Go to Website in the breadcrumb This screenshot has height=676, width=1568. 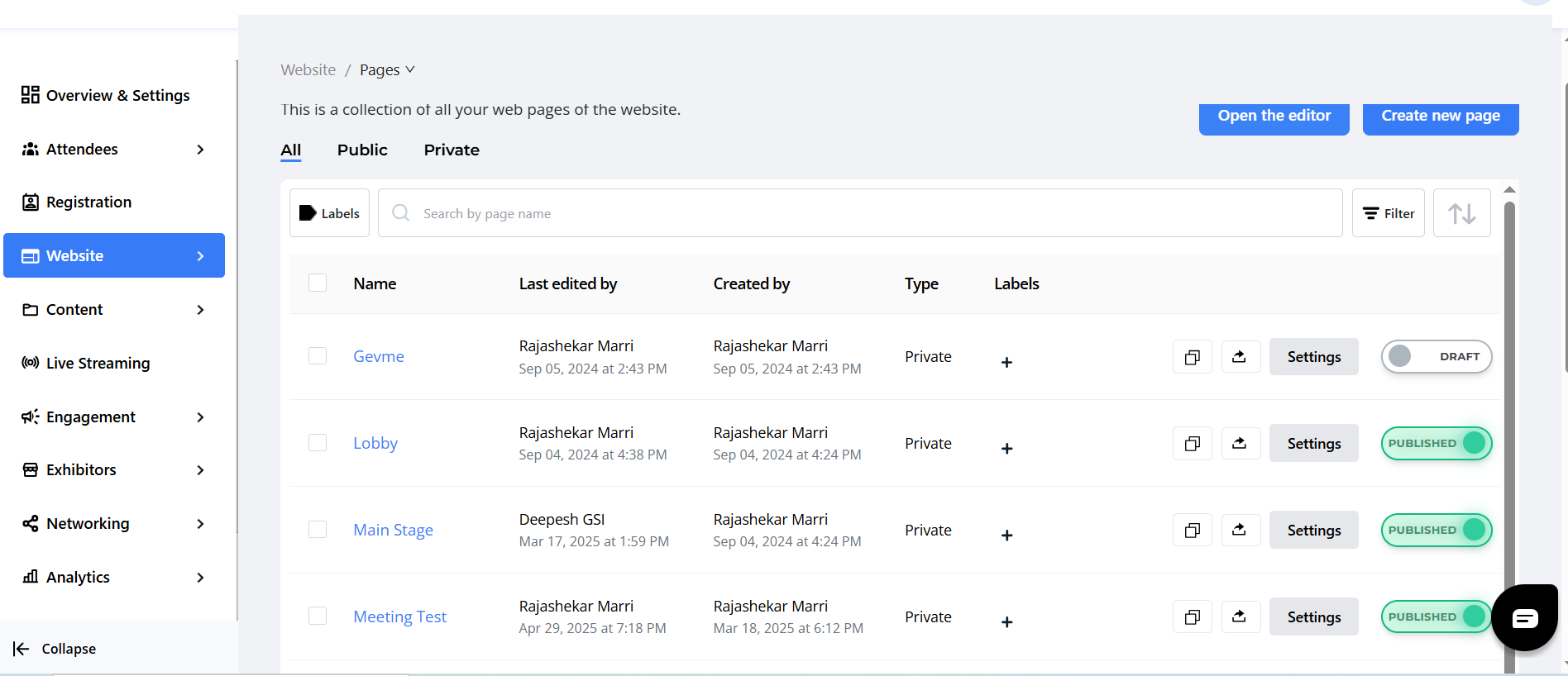tap(308, 70)
